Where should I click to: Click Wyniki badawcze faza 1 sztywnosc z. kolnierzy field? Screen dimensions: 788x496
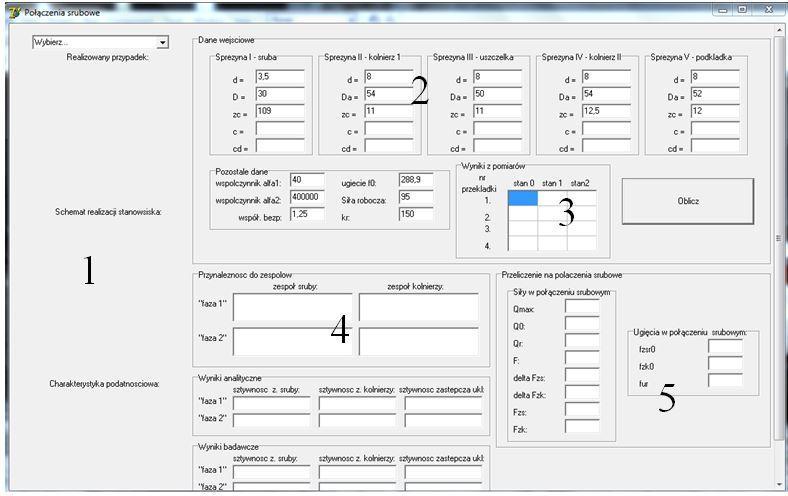pos(358,472)
